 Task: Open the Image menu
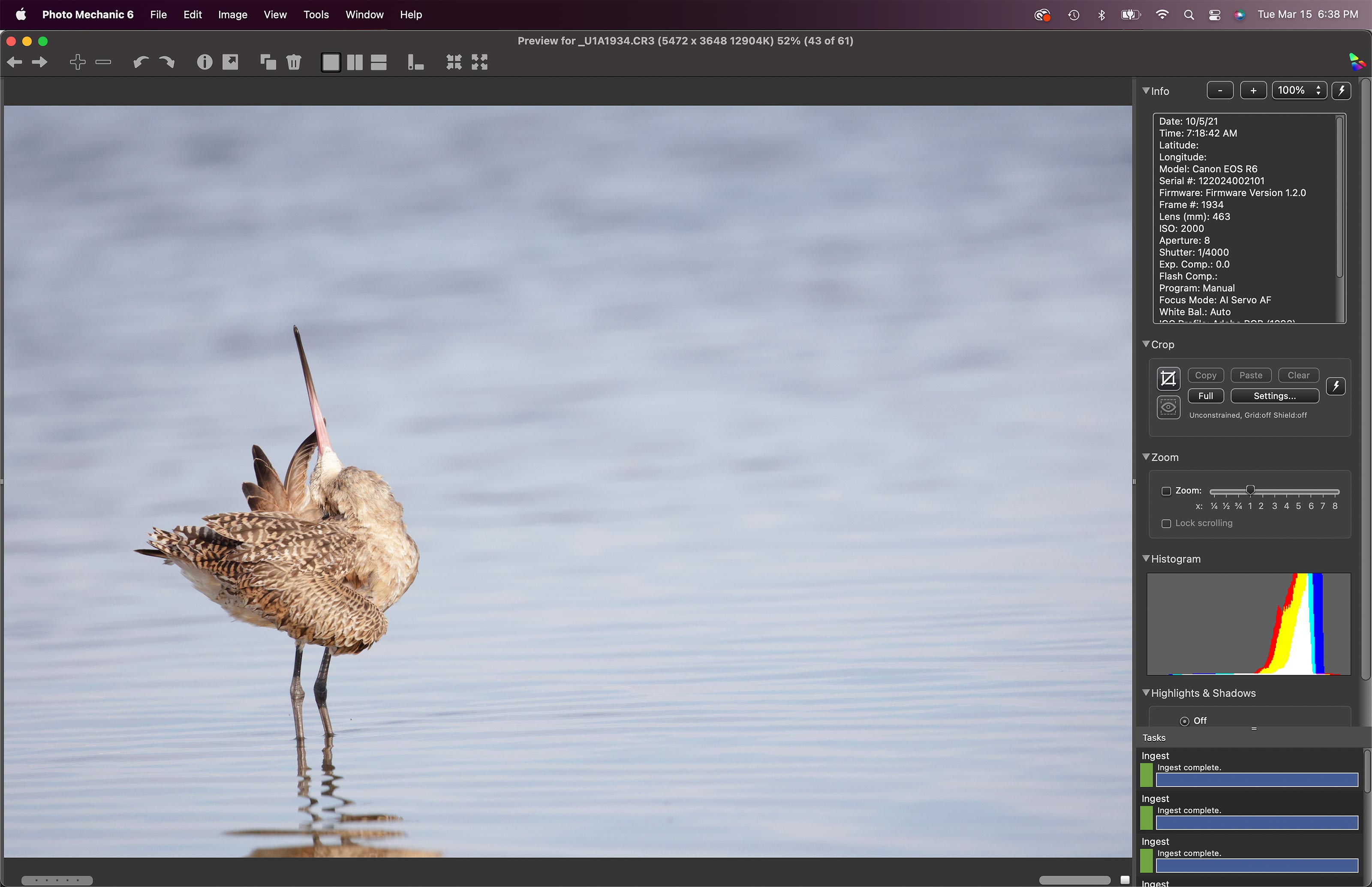(233, 15)
